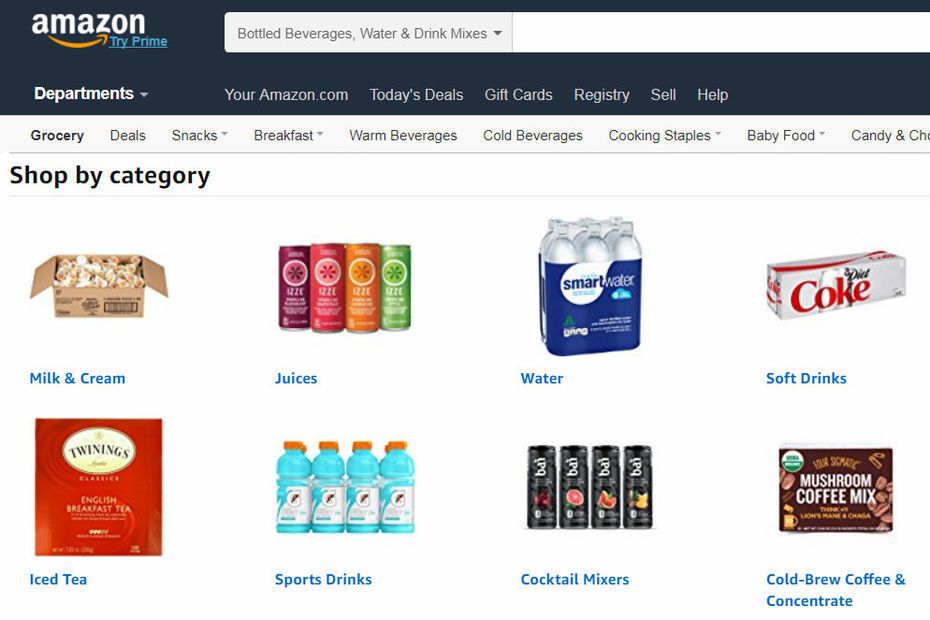The image size is (930, 620).
Task: Select the Cold Beverages tab
Action: [x=533, y=135]
